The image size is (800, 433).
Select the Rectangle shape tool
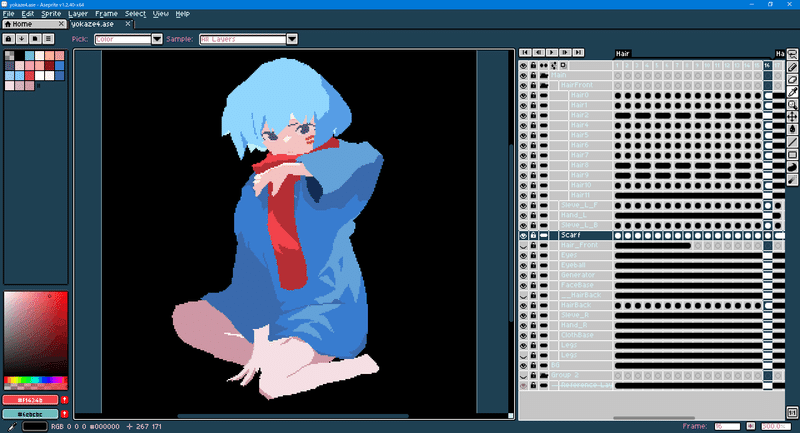(792, 155)
